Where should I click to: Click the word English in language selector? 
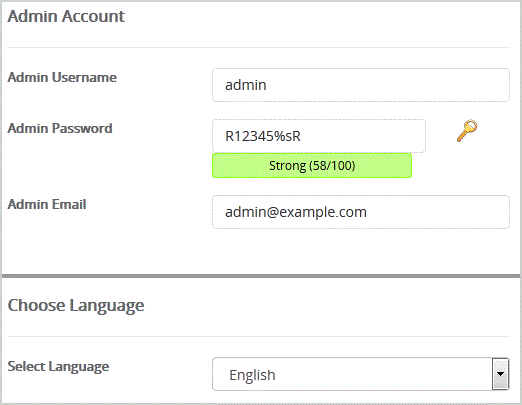(252, 375)
